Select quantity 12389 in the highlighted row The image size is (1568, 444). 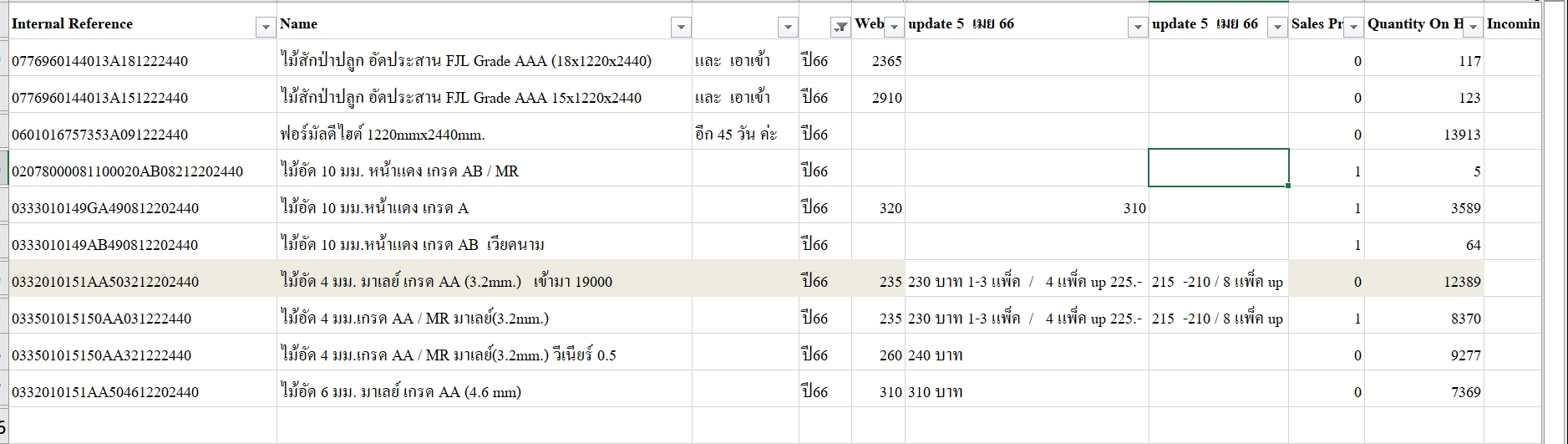click(1424, 282)
